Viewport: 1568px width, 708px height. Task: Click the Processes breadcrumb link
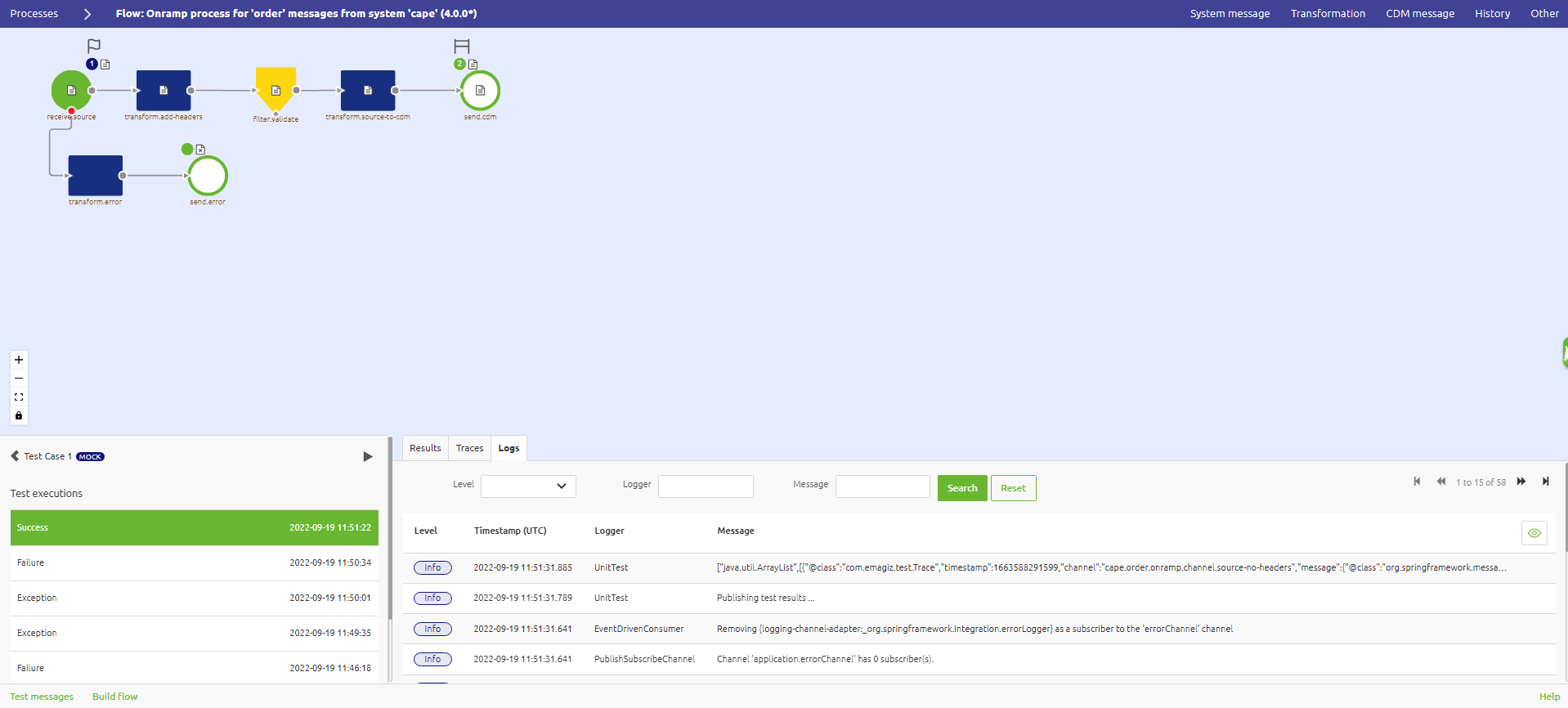click(34, 14)
